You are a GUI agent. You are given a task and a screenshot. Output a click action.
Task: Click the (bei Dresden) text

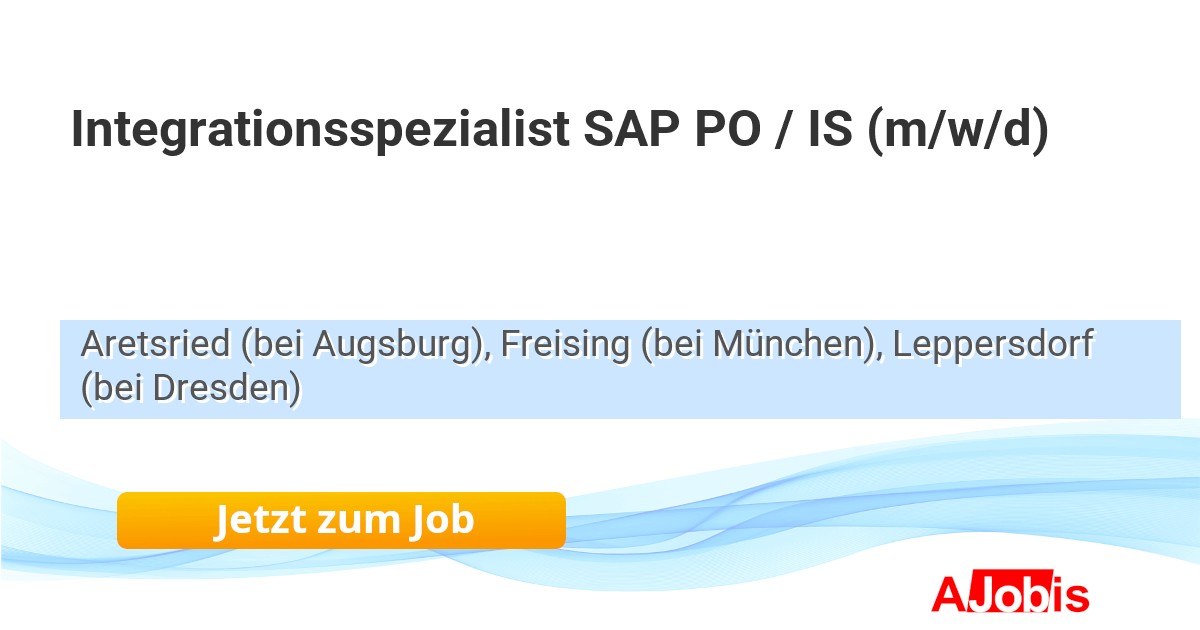coord(190,388)
